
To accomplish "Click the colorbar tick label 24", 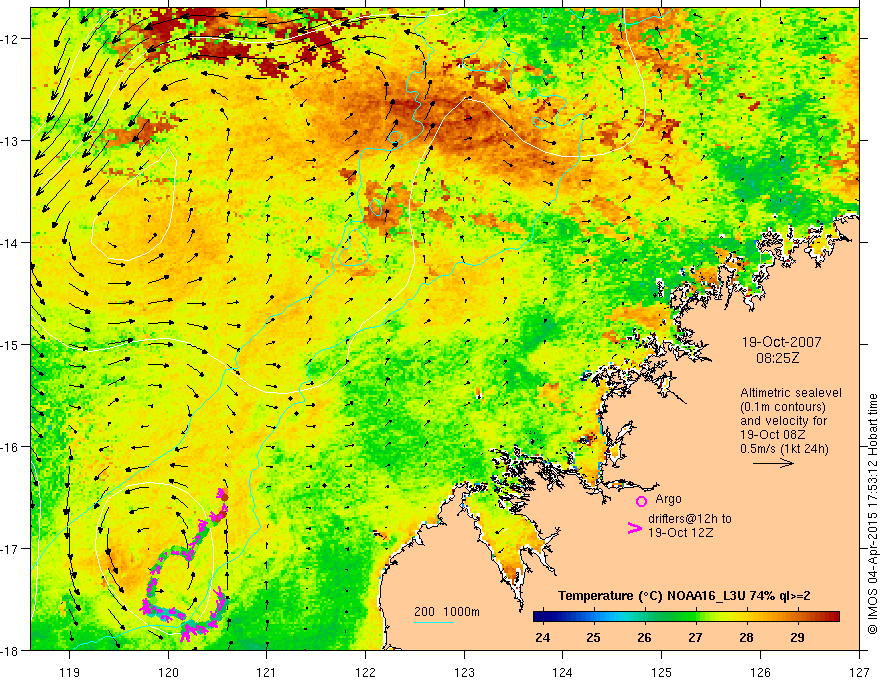I will tap(542, 638).
